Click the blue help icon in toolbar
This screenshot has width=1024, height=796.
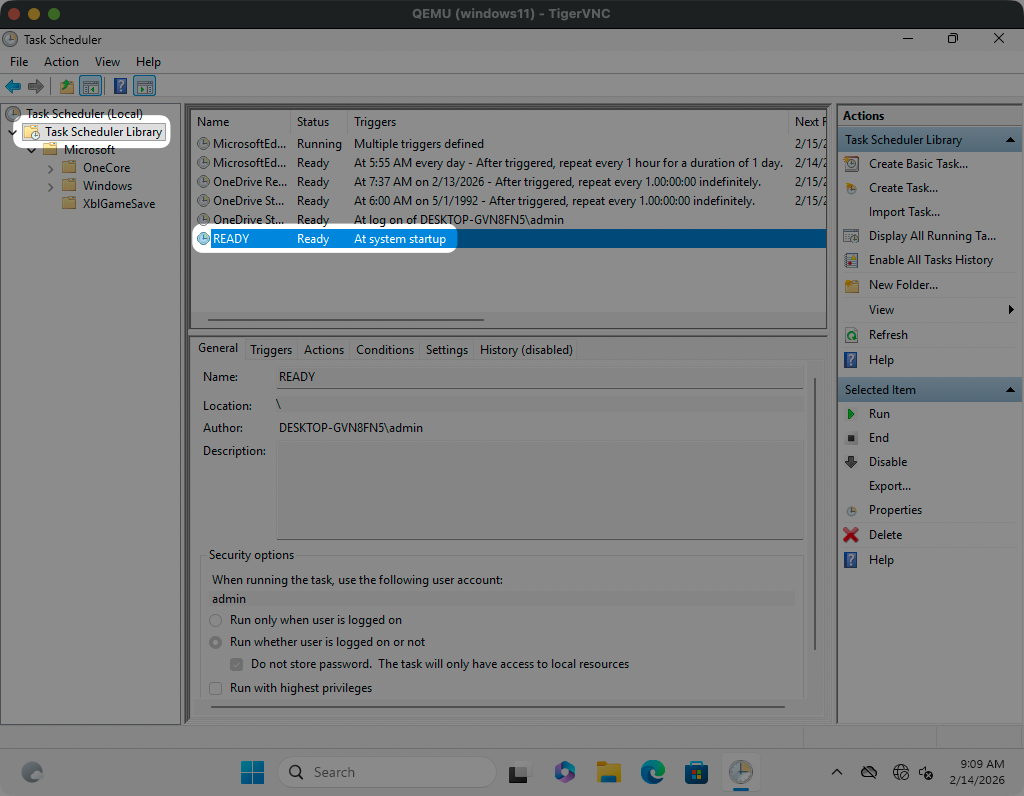coord(120,87)
